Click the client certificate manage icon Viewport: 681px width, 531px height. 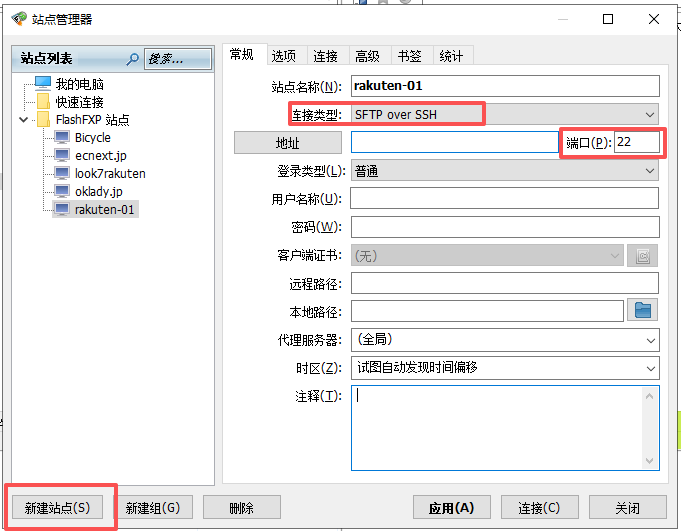tap(642, 255)
